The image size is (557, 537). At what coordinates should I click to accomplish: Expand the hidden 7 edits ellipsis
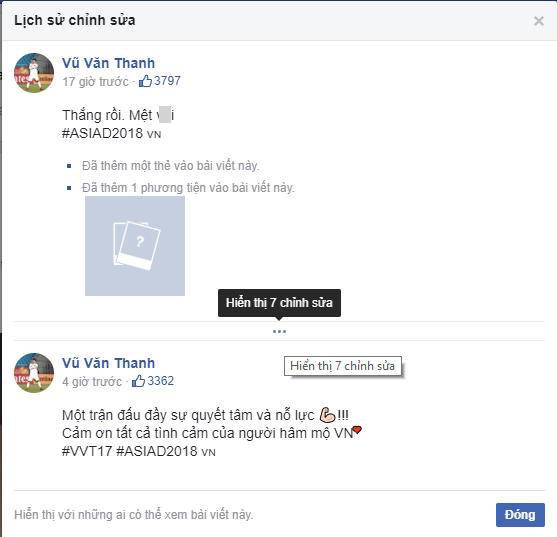point(279,331)
